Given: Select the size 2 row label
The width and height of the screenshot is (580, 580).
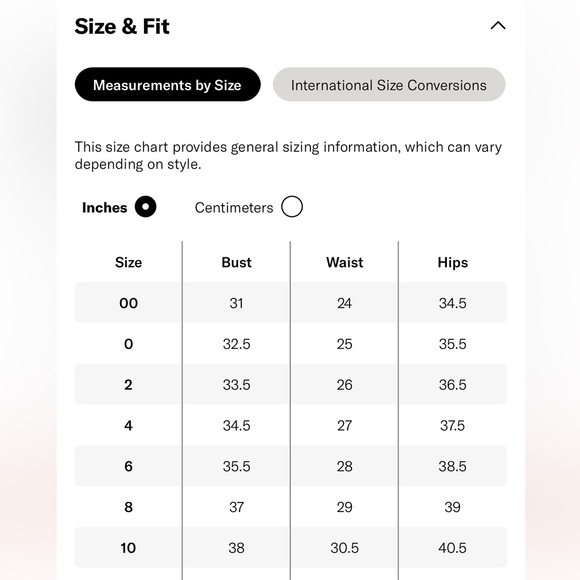Looking at the screenshot, I should 128,385.
